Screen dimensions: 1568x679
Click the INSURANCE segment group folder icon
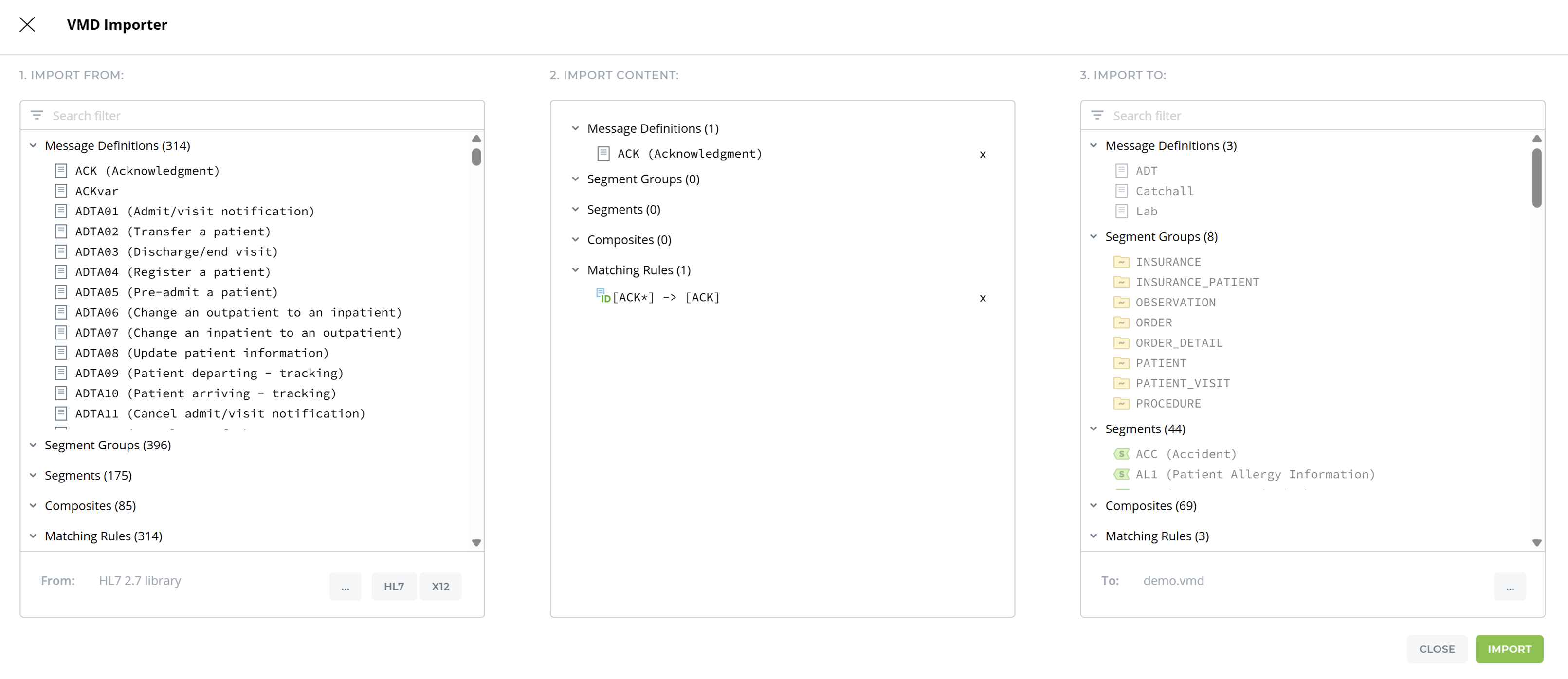(1121, 262)
